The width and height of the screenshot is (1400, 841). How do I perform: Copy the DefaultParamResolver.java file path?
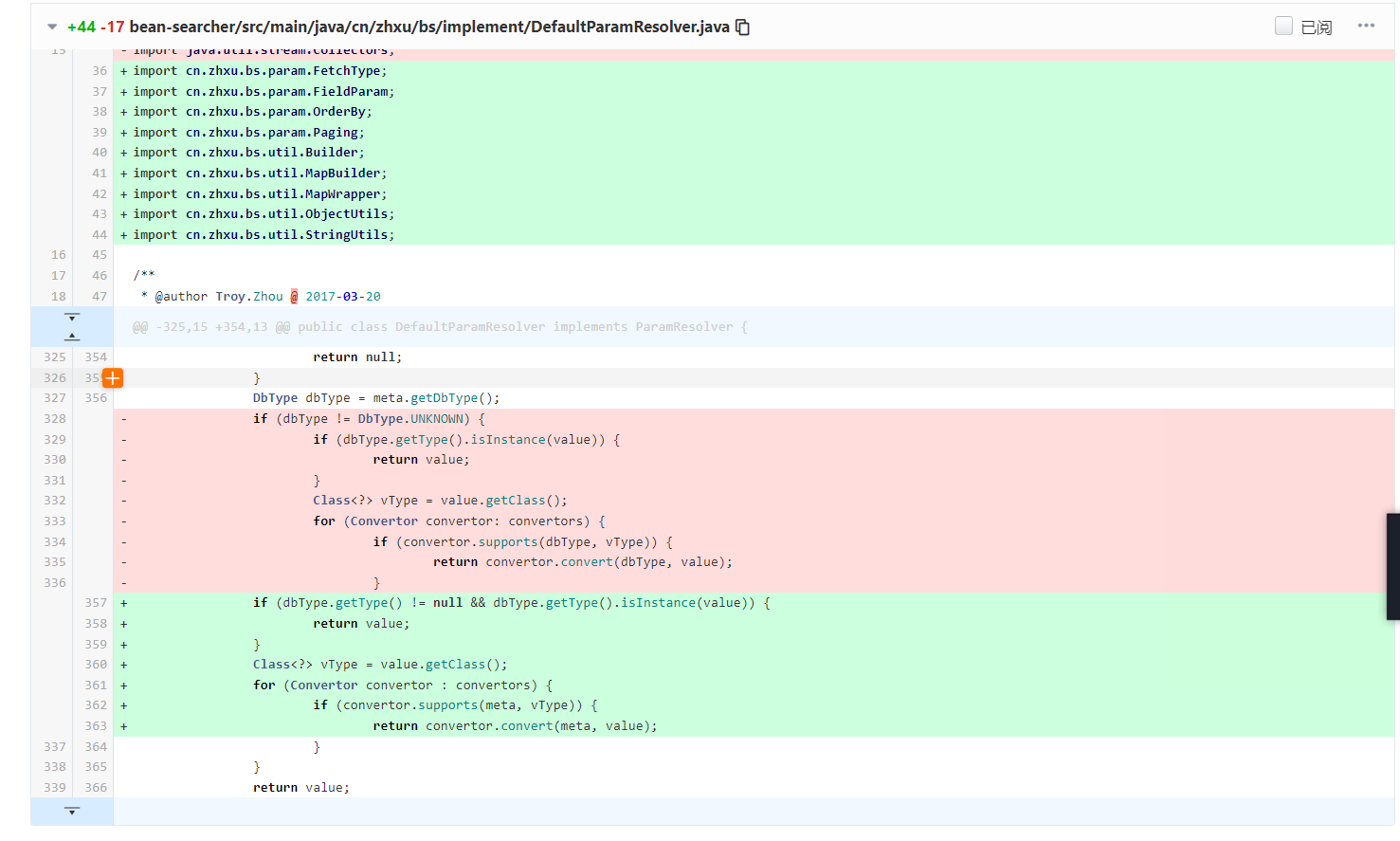pos(743,27)
